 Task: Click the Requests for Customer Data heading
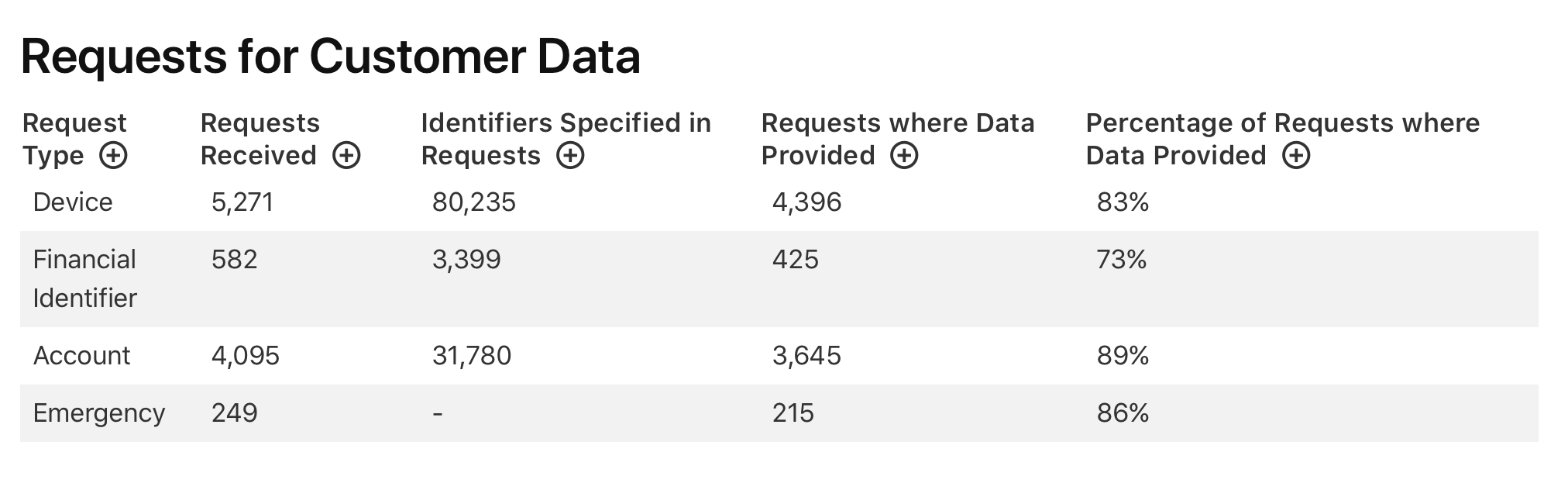(331, 57)
